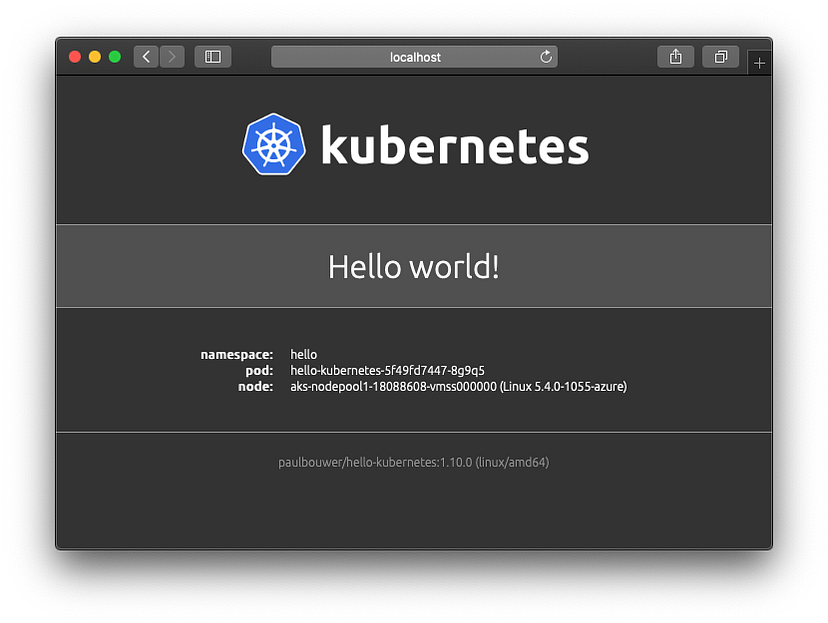Show all open tabs overview
828x623 pixels.
point(720,57)
